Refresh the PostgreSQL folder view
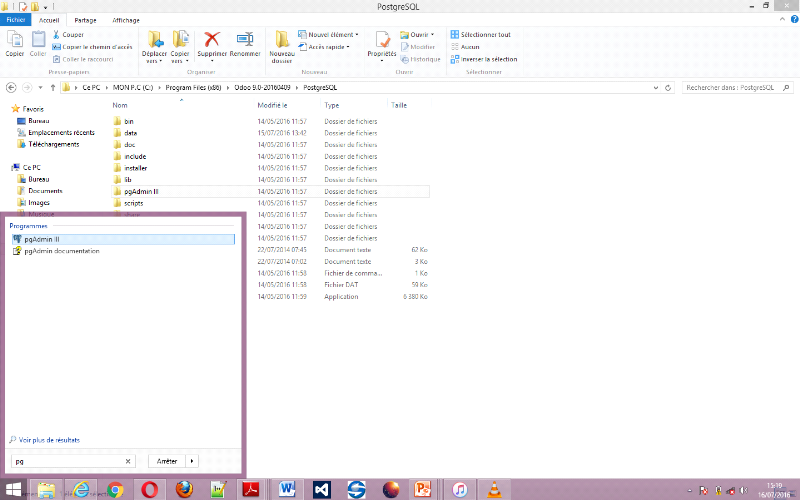This screenshot has width=800, height=500. 667,88
